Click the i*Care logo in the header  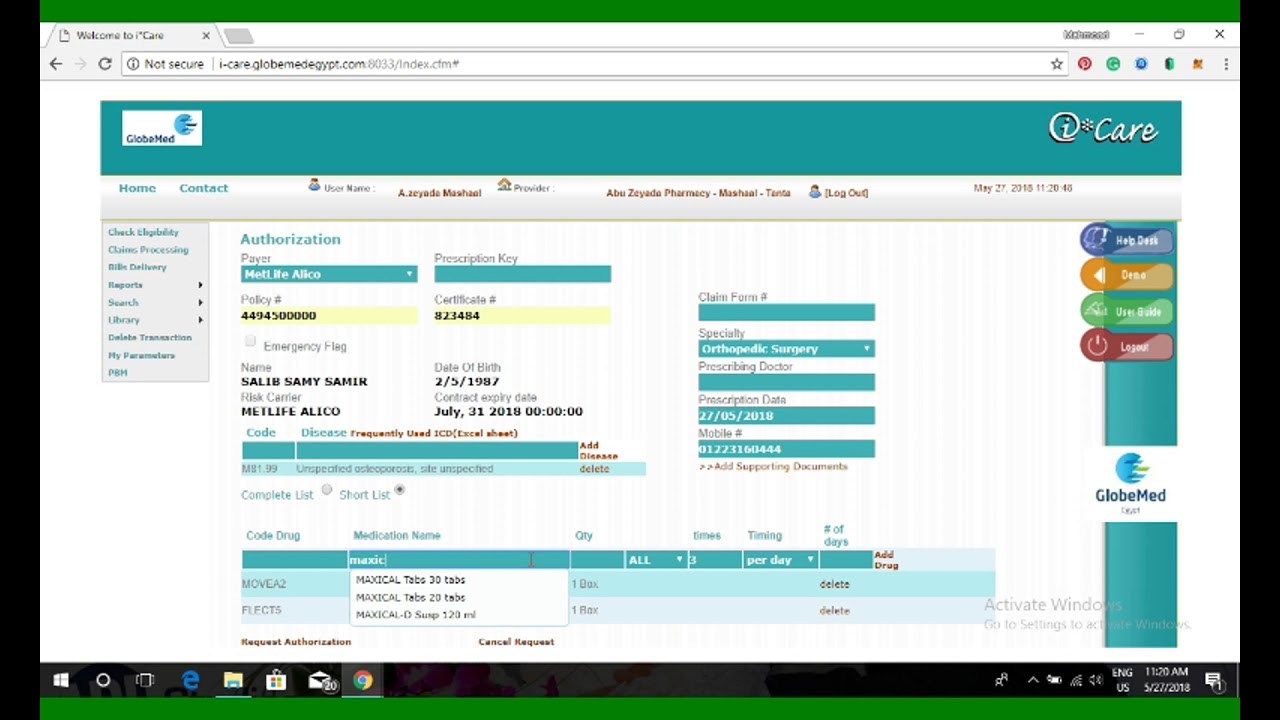(1103, 129)
